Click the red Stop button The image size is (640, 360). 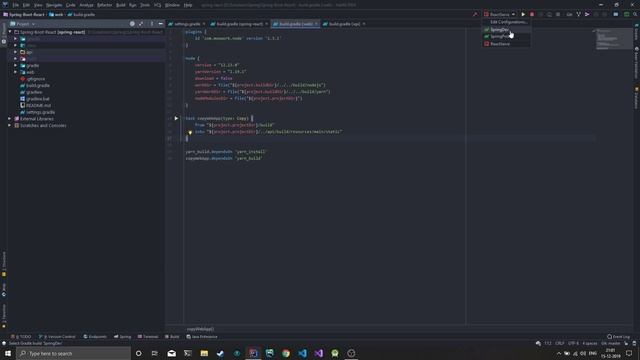[532, 14]
